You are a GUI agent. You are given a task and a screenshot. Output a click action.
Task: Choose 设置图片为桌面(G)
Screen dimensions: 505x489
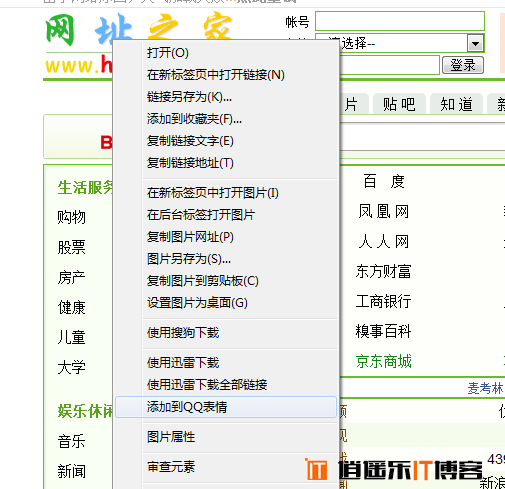click(x=226, y=303)
